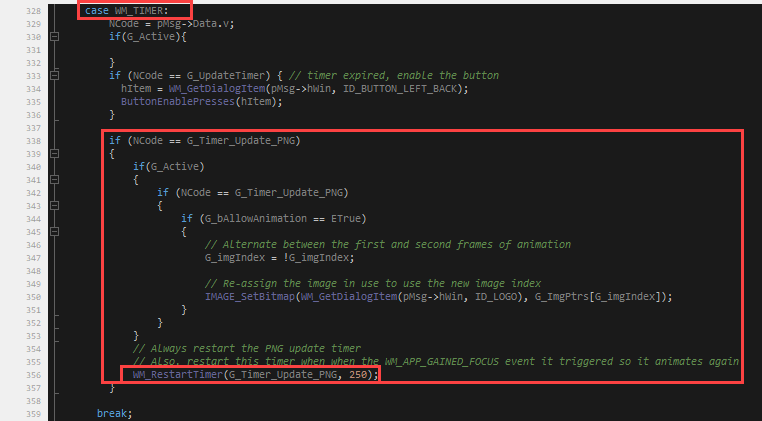This screenshot has width=762, height=421.
Task: Click the ID_BUTTON_LEFT_BACK identifier
Action: [408, 88]
